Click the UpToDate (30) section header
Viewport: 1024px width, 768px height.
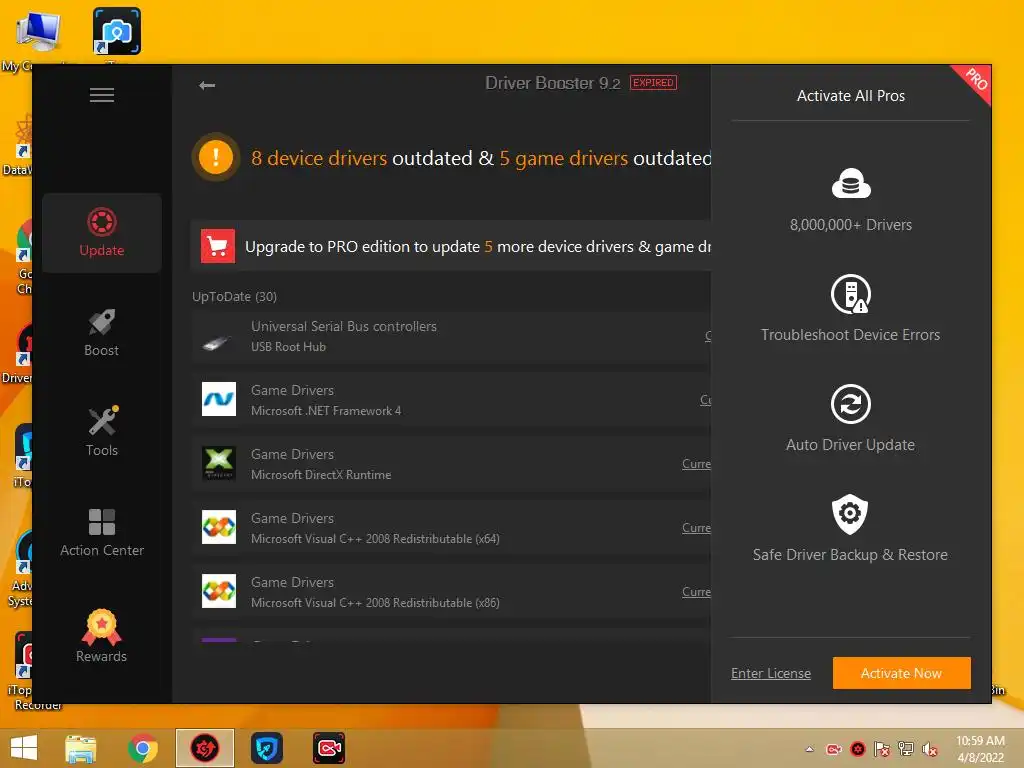(x=234, y=296)
